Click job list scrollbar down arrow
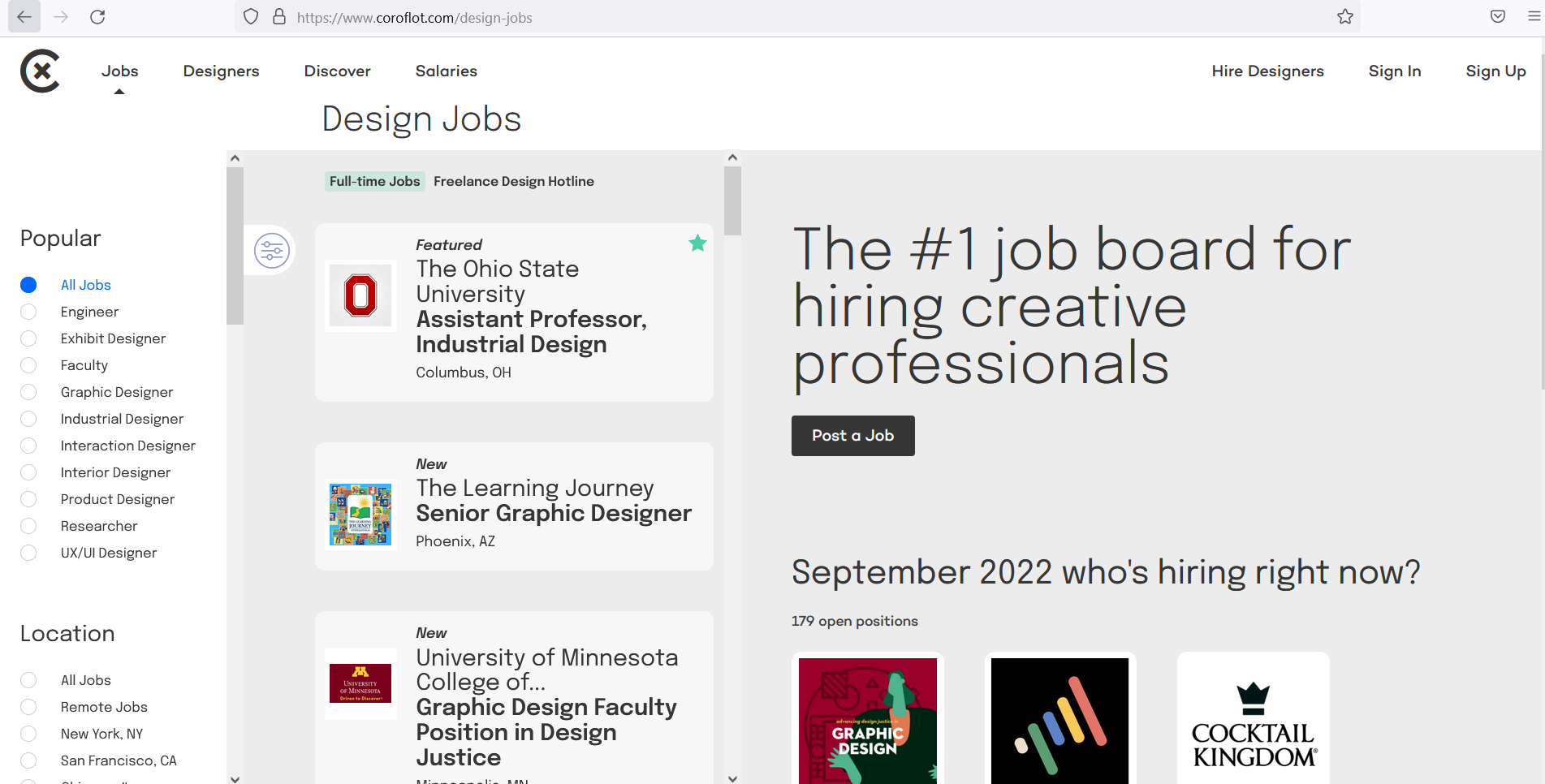Screen dimensions: 1545x784 point(732,778)
